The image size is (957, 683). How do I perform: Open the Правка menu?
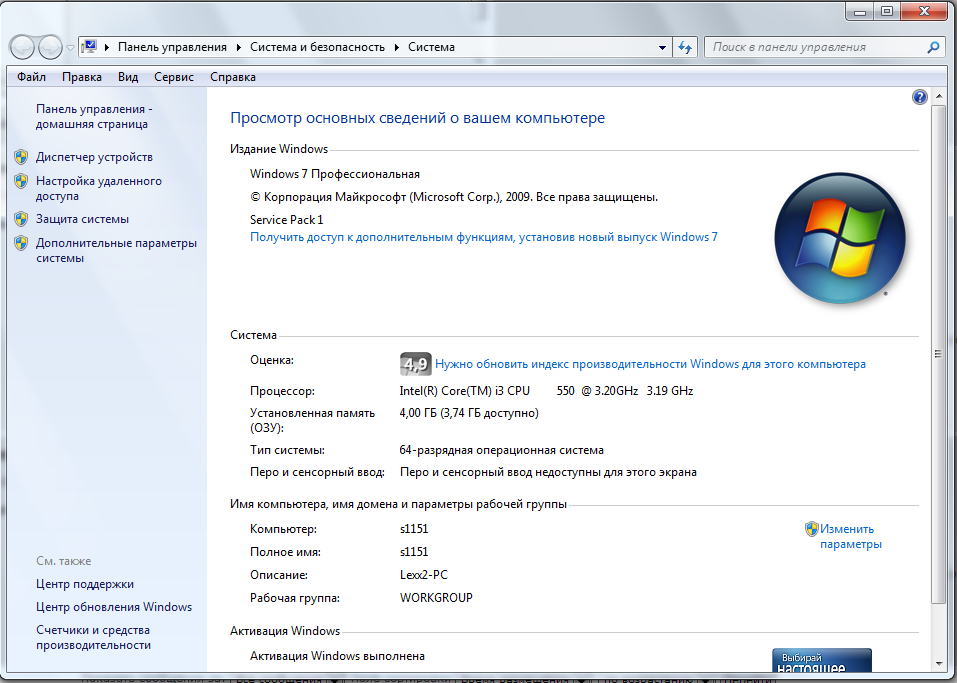click(x=82, y=77)
